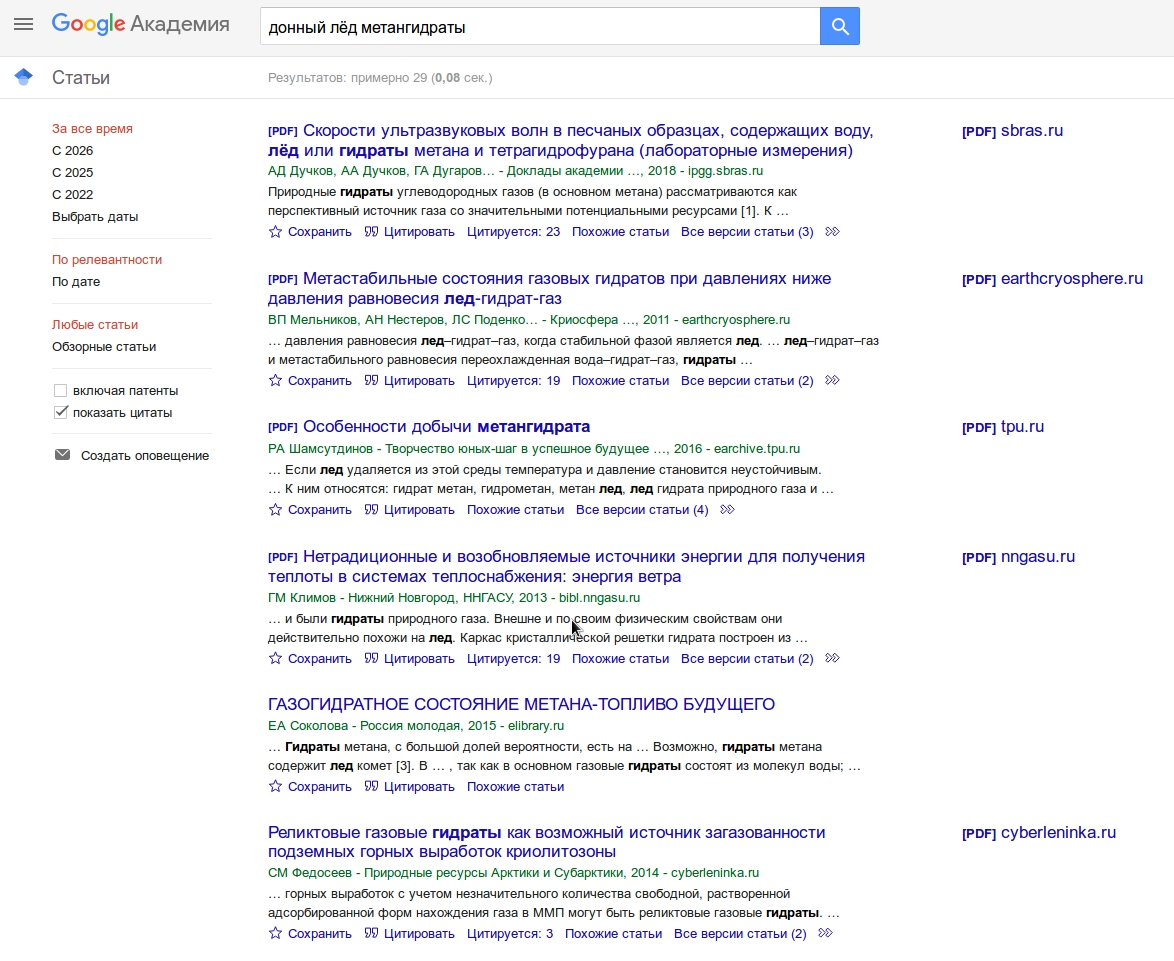
Task: Sort results 'По дате'
Action: coord(76,282)
